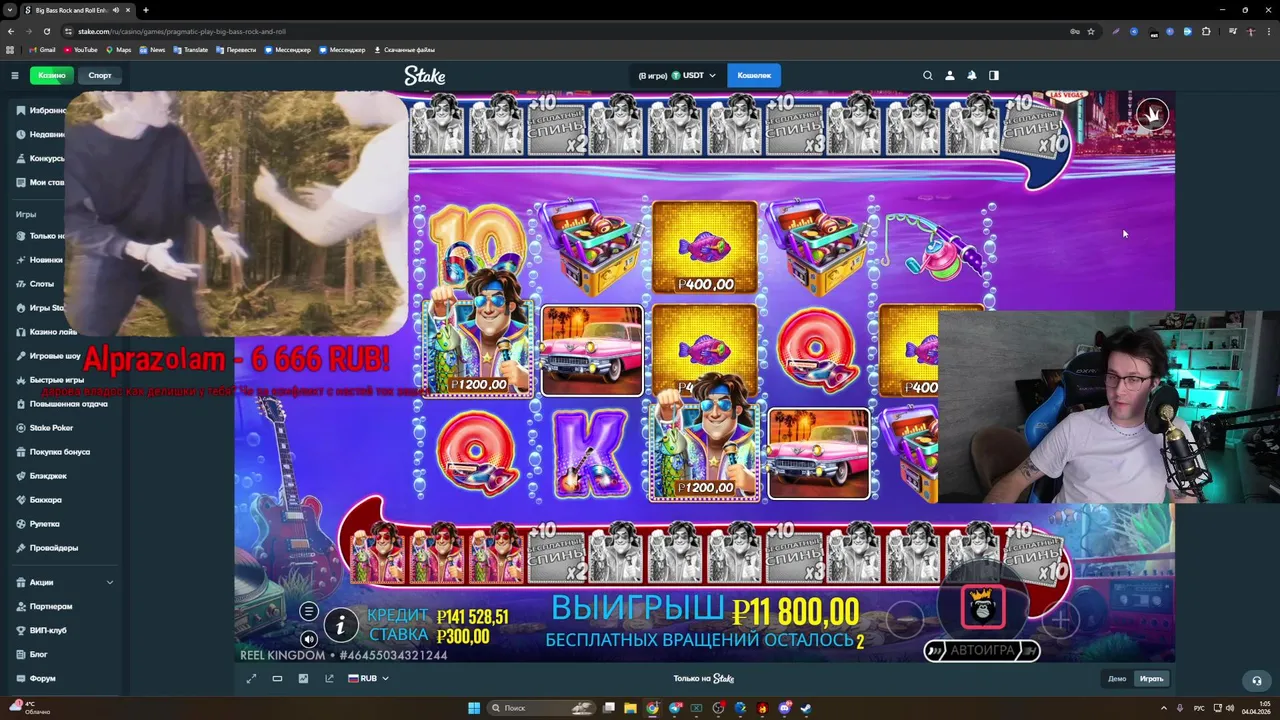Screen dimensions: 1280x720
Task: Open the Maps bookmark
Action: coord(119,49)
